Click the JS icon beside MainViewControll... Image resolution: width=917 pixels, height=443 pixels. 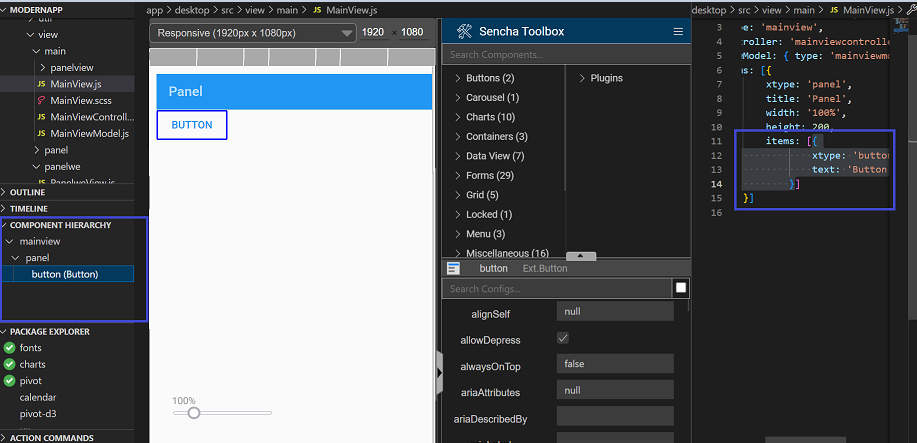[x=42, y=117]
